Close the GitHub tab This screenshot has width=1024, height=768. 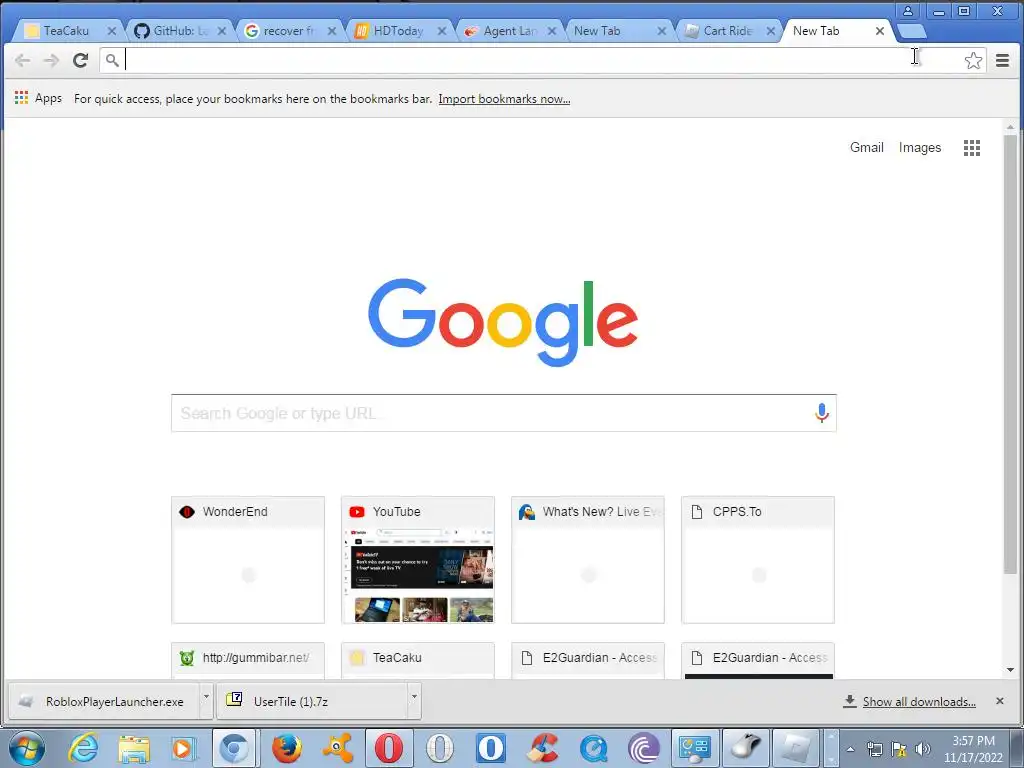coord(222,31)
